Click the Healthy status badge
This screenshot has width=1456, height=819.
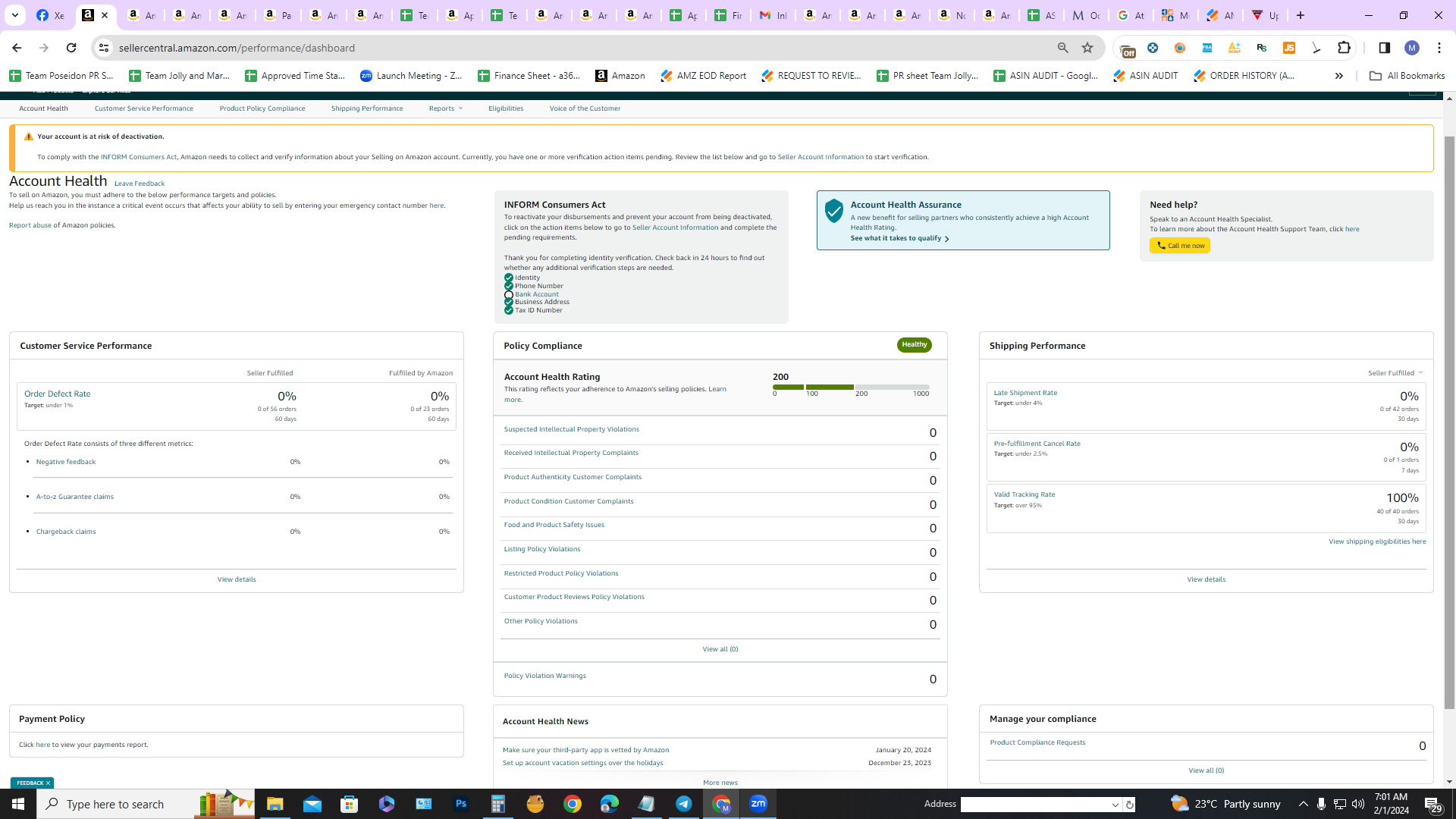coord(915,345)
